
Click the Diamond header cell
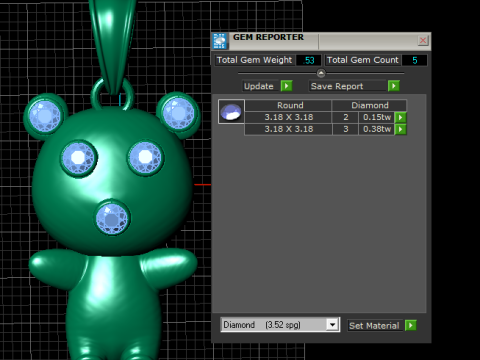pyautogui.click(x=369, y=105)
